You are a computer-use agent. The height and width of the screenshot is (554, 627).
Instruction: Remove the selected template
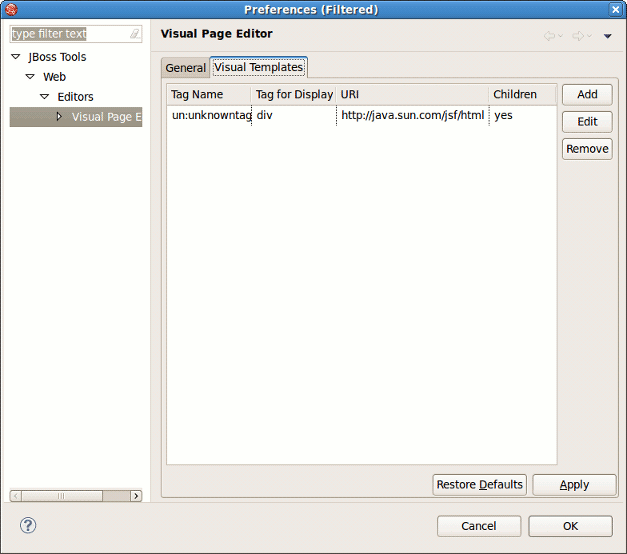[587, 149]
